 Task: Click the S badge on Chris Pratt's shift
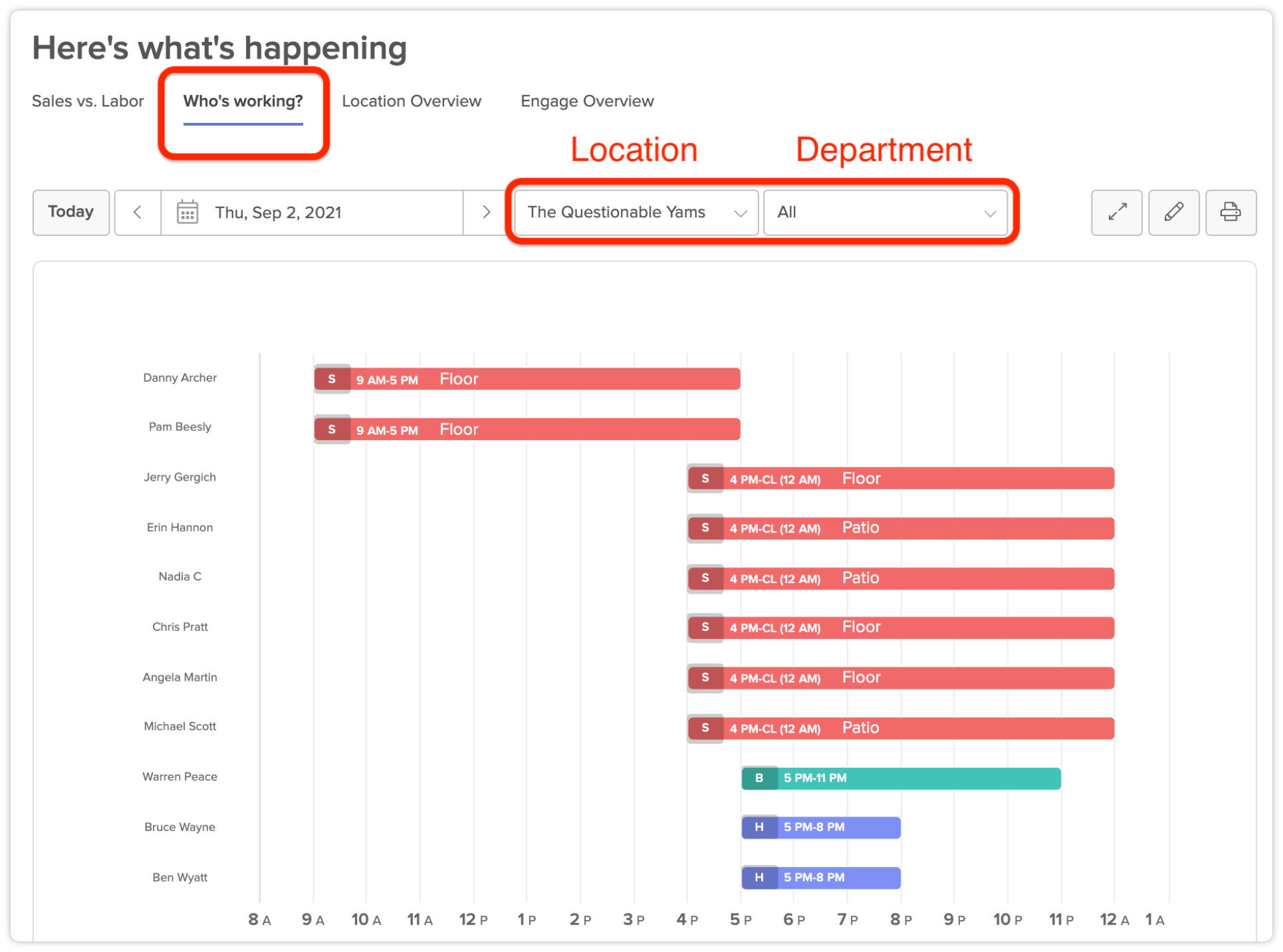pos(705,628)
